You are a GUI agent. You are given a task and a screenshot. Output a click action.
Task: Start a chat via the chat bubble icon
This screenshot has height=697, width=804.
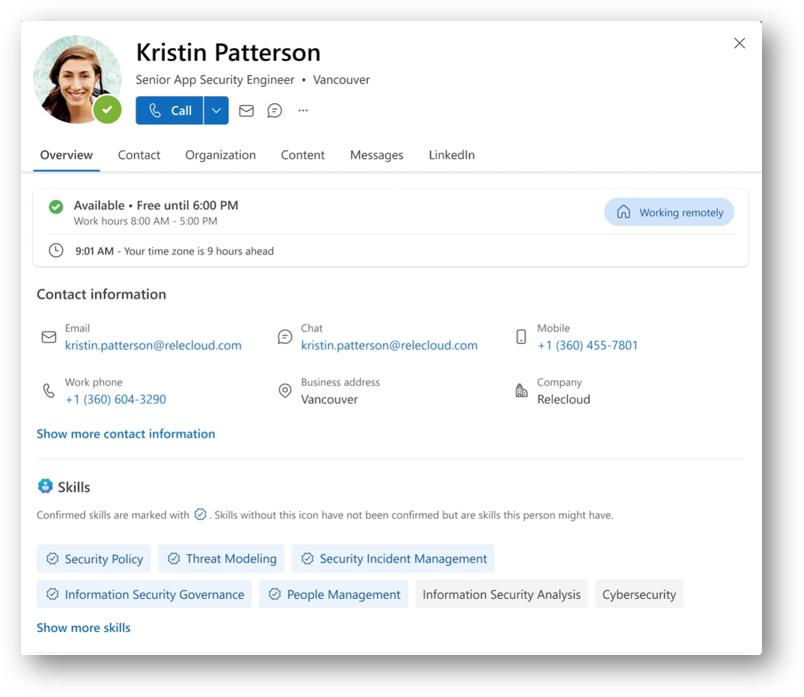point(274,110)
